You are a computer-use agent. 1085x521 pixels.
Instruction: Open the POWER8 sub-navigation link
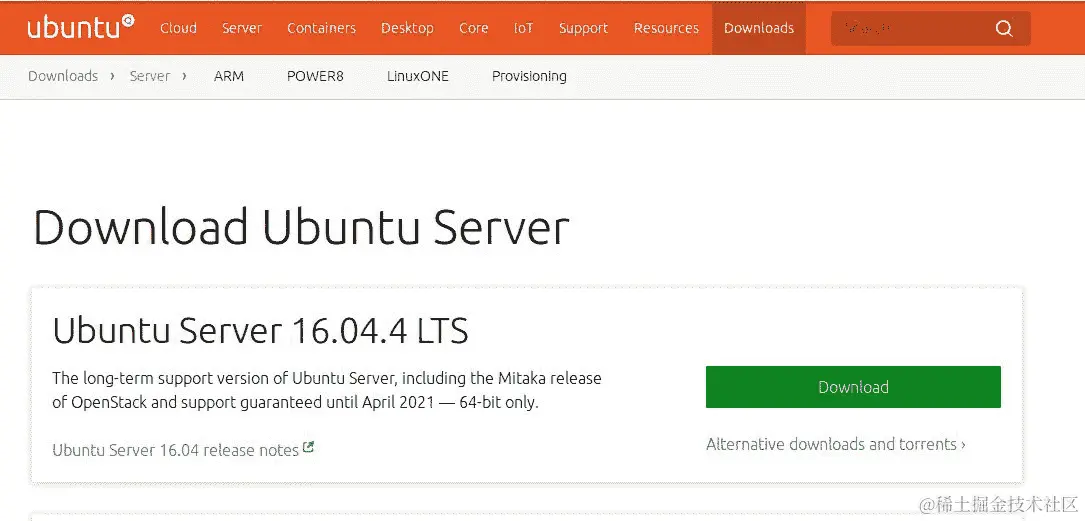(315, 76)
